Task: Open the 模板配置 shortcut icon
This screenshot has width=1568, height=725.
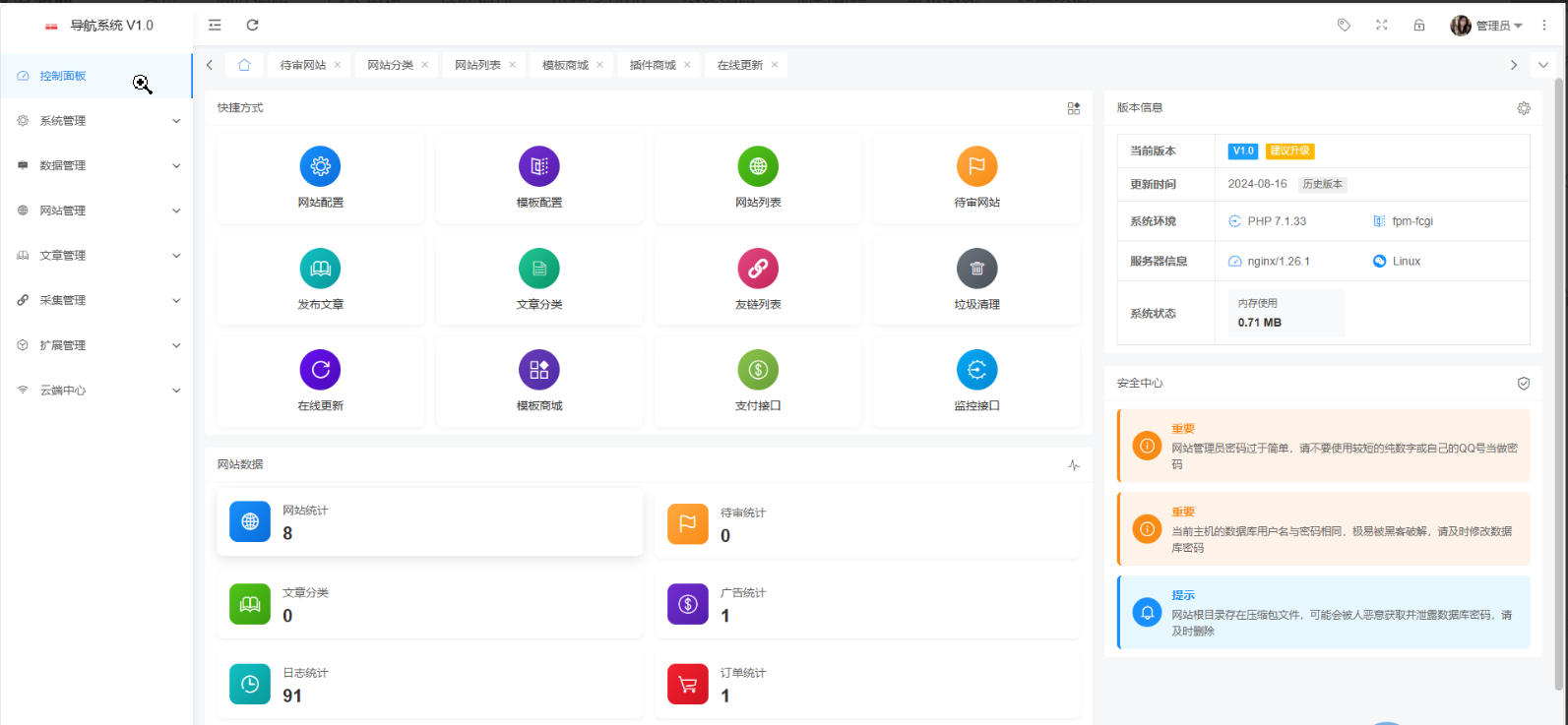Action: [539, 166]
